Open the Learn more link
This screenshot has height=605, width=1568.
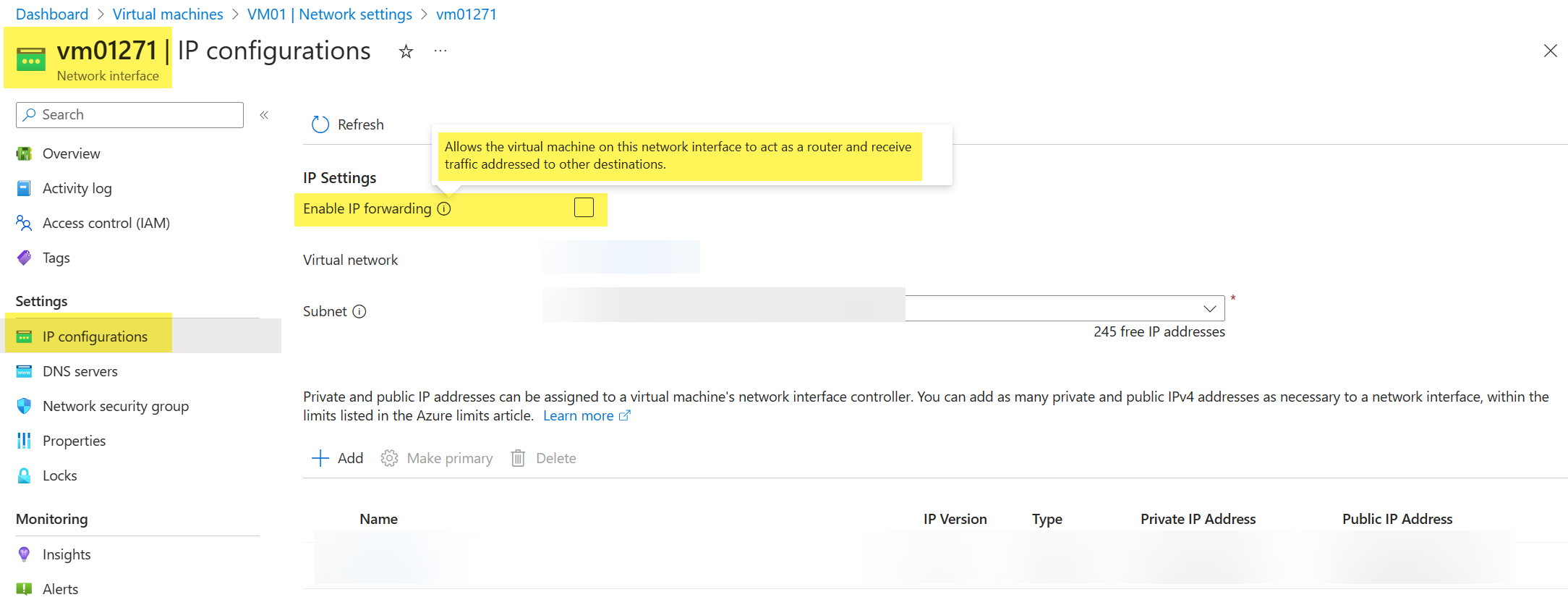click(x=579, y=415)
